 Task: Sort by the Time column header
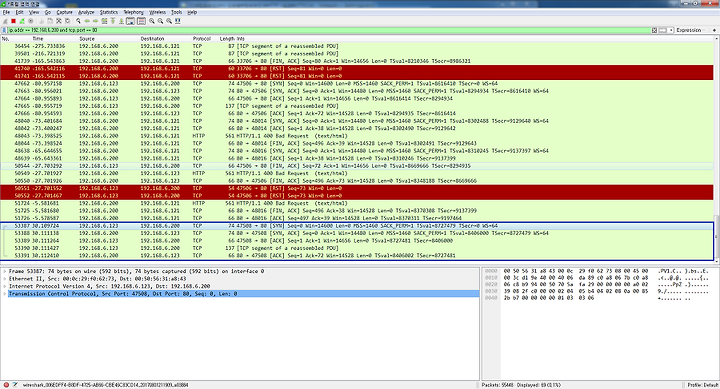[38, 39]
